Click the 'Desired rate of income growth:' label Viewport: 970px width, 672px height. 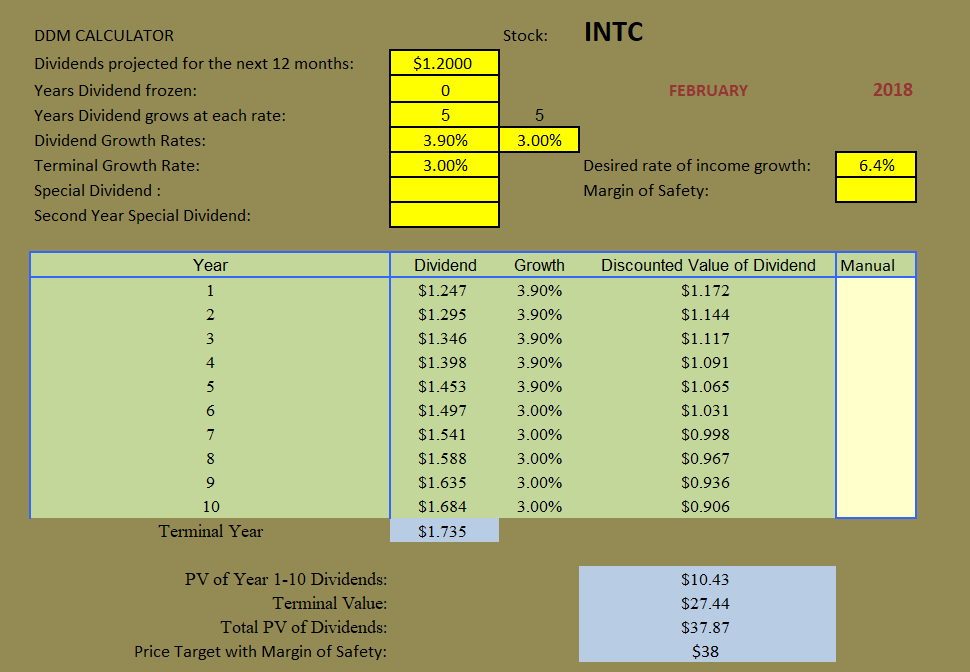[697, 166]
